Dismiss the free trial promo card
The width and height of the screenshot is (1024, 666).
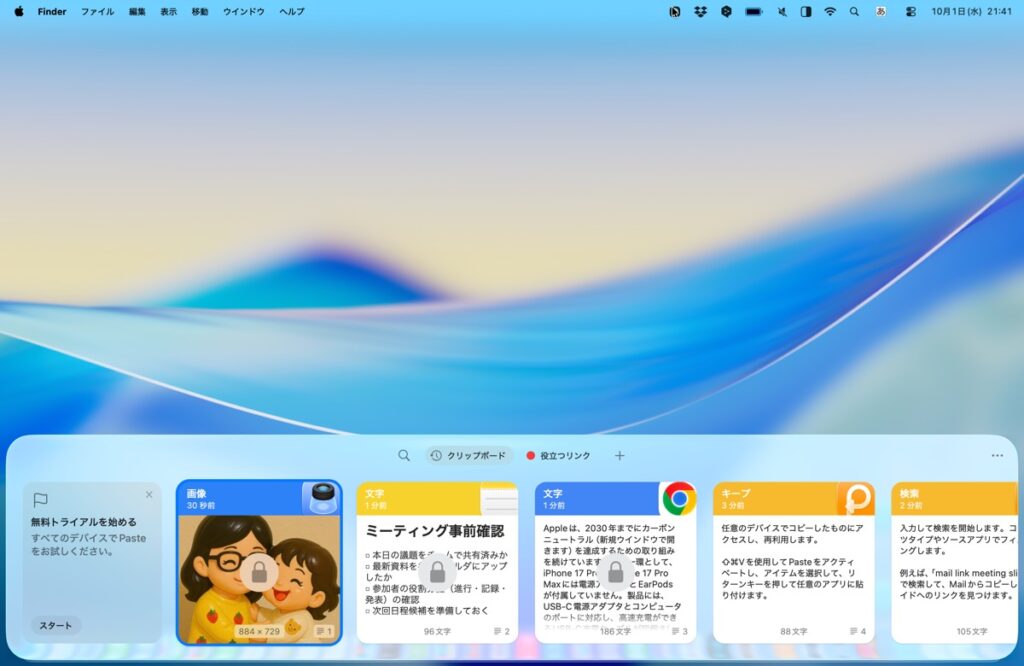click(149, 494)
